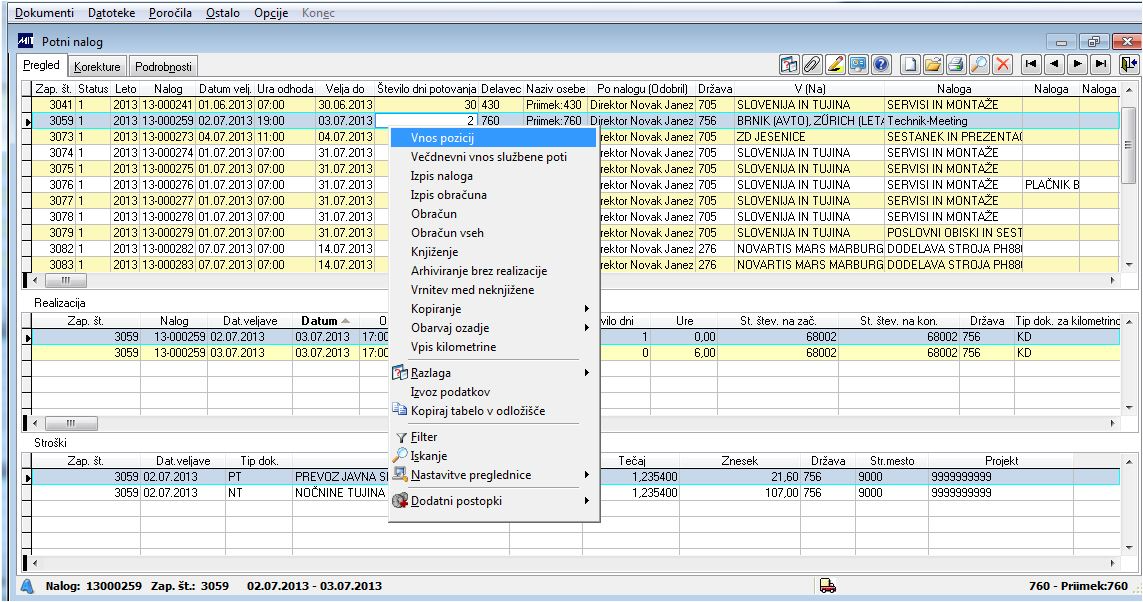1143x602 pixels.
Task: Jump to first record with navigation arrow
Action: tap(1030, 65)
